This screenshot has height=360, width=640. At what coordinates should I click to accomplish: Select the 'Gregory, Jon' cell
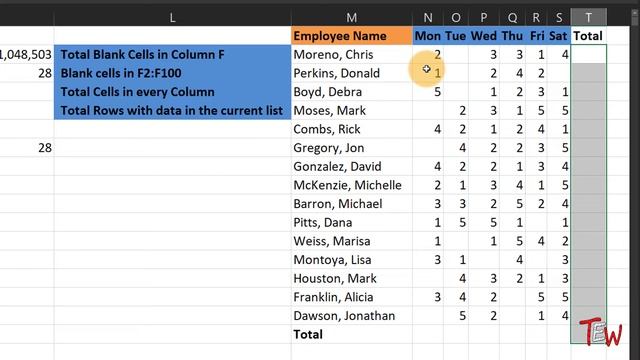(x=351, y=148)
